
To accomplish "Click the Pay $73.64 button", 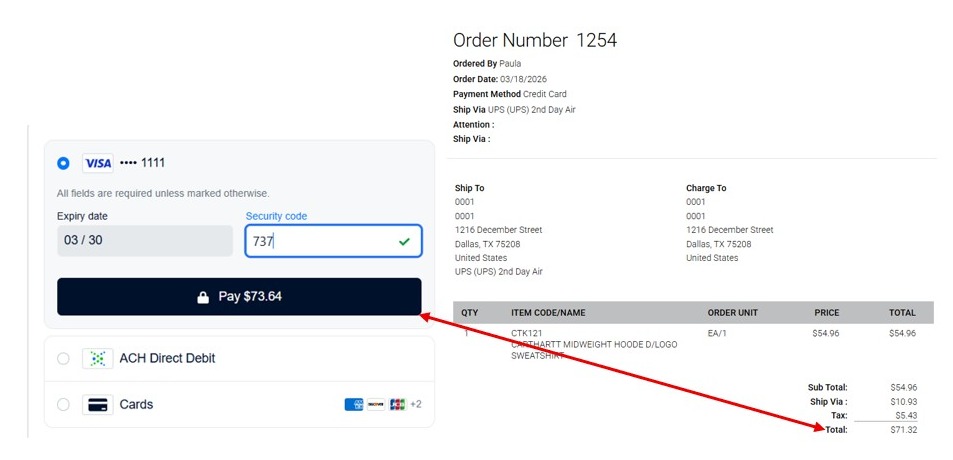I will tap(239, 297).
